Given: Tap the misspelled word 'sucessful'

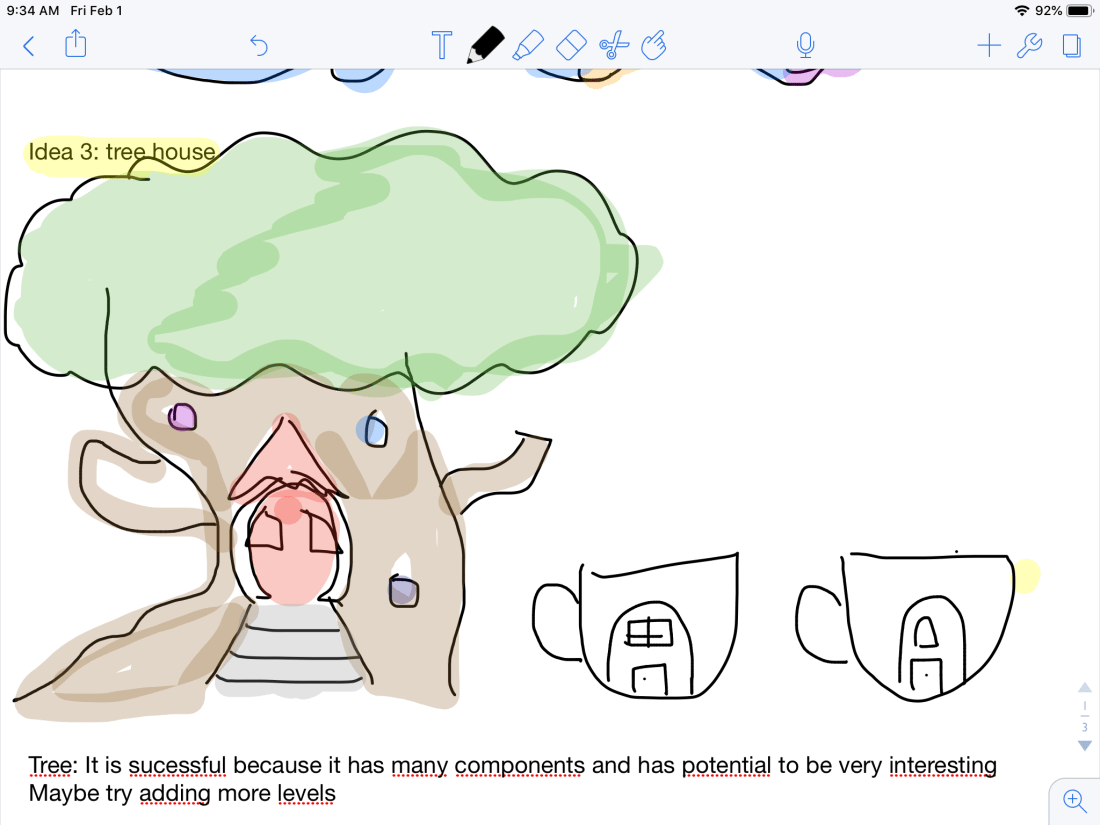Looking at the screenshot, I should [x=178, y=766].
